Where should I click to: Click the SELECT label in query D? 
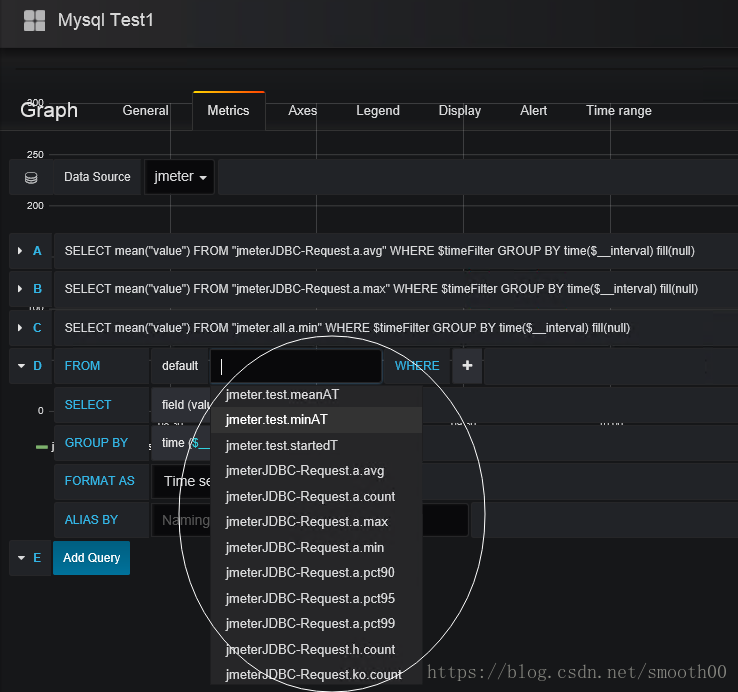tap(88, 405)
